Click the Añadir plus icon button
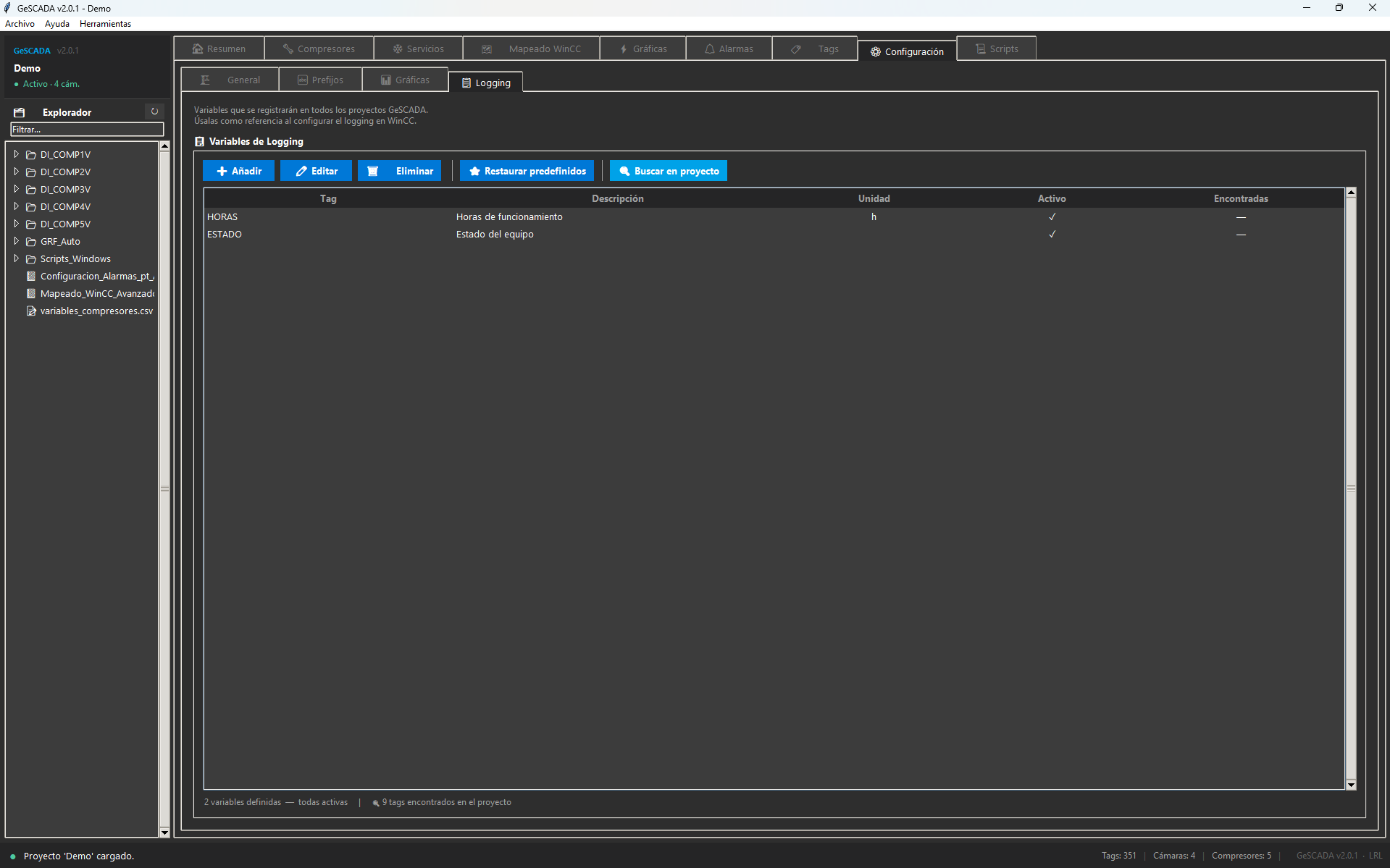This screenshot has width=1390, height=868. pos(222,171)
